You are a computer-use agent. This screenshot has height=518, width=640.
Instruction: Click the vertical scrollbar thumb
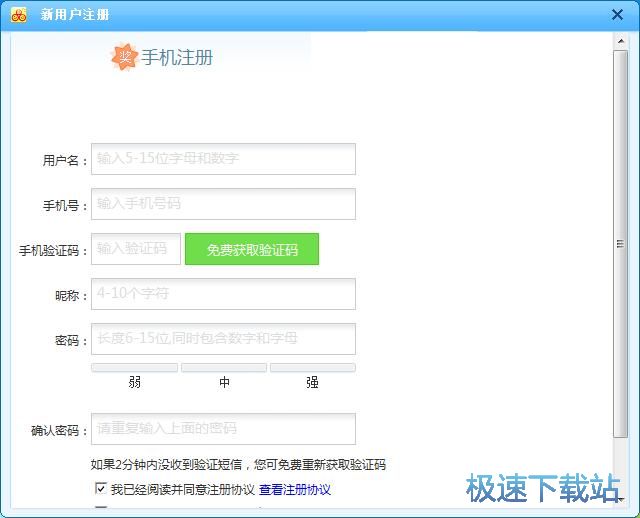click(x=621, y=244)
